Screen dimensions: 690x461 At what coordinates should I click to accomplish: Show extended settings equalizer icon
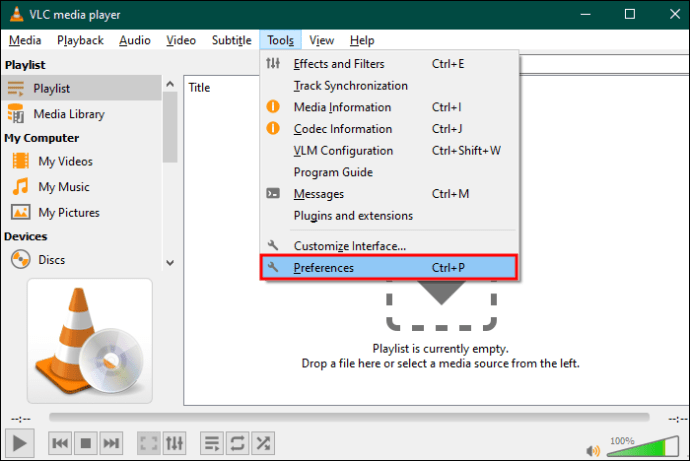[x=174, y=442]
